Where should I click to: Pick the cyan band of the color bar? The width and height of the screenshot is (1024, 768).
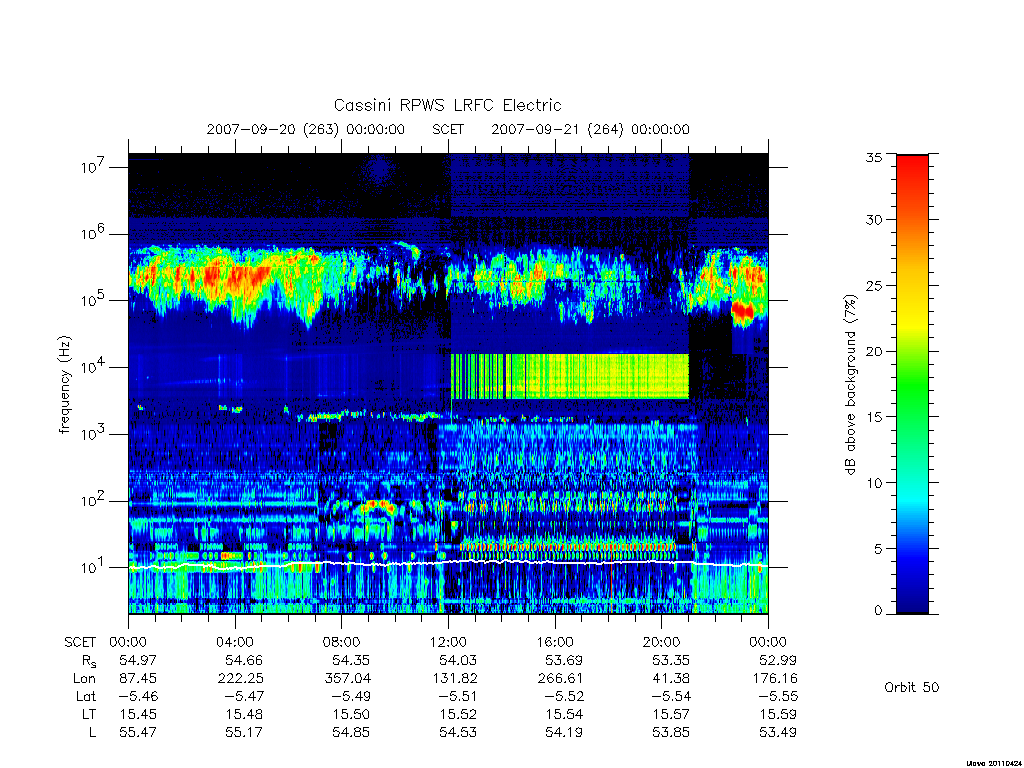click(x=912, y=500)
